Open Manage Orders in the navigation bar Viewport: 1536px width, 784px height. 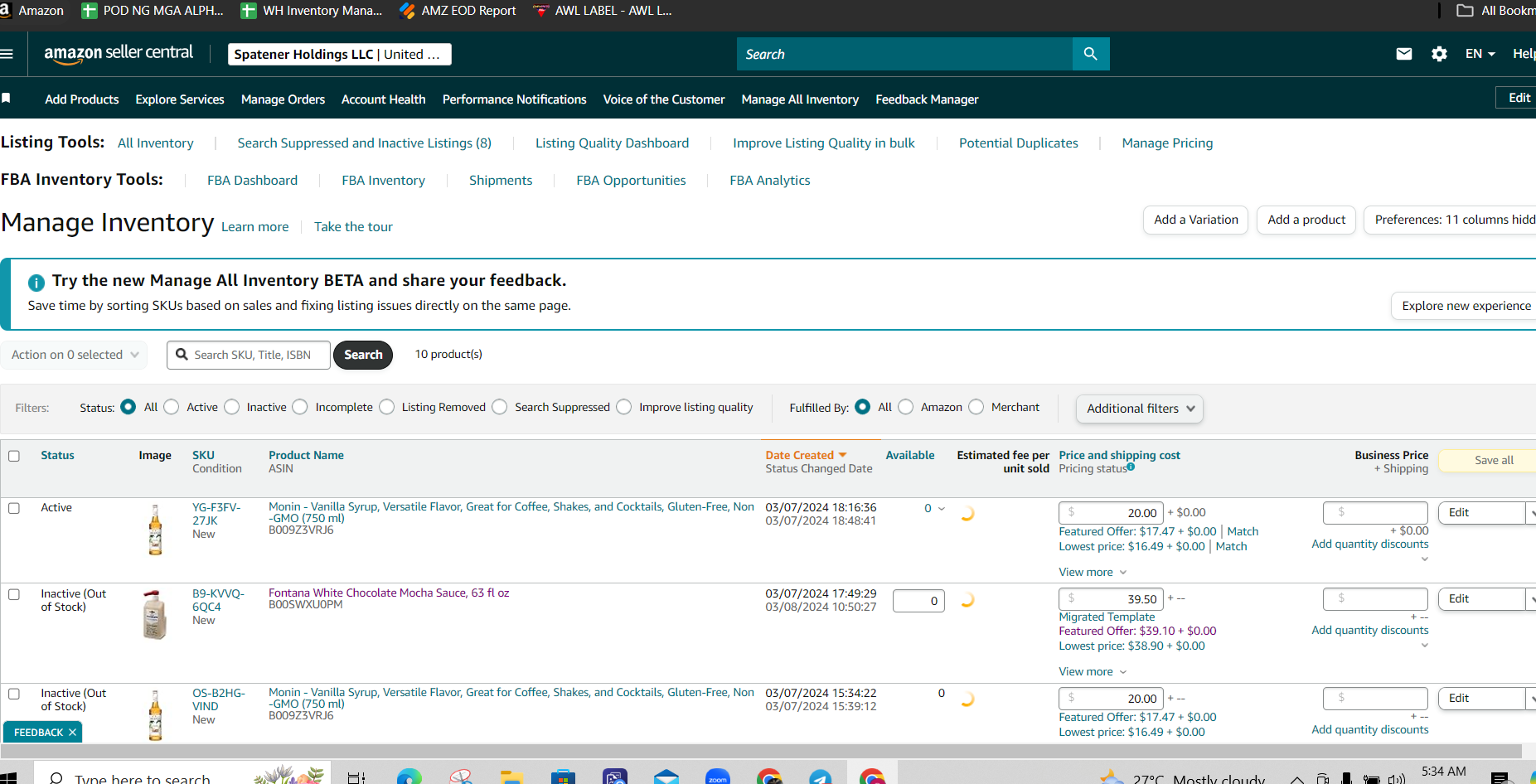[x=283, y=99]
